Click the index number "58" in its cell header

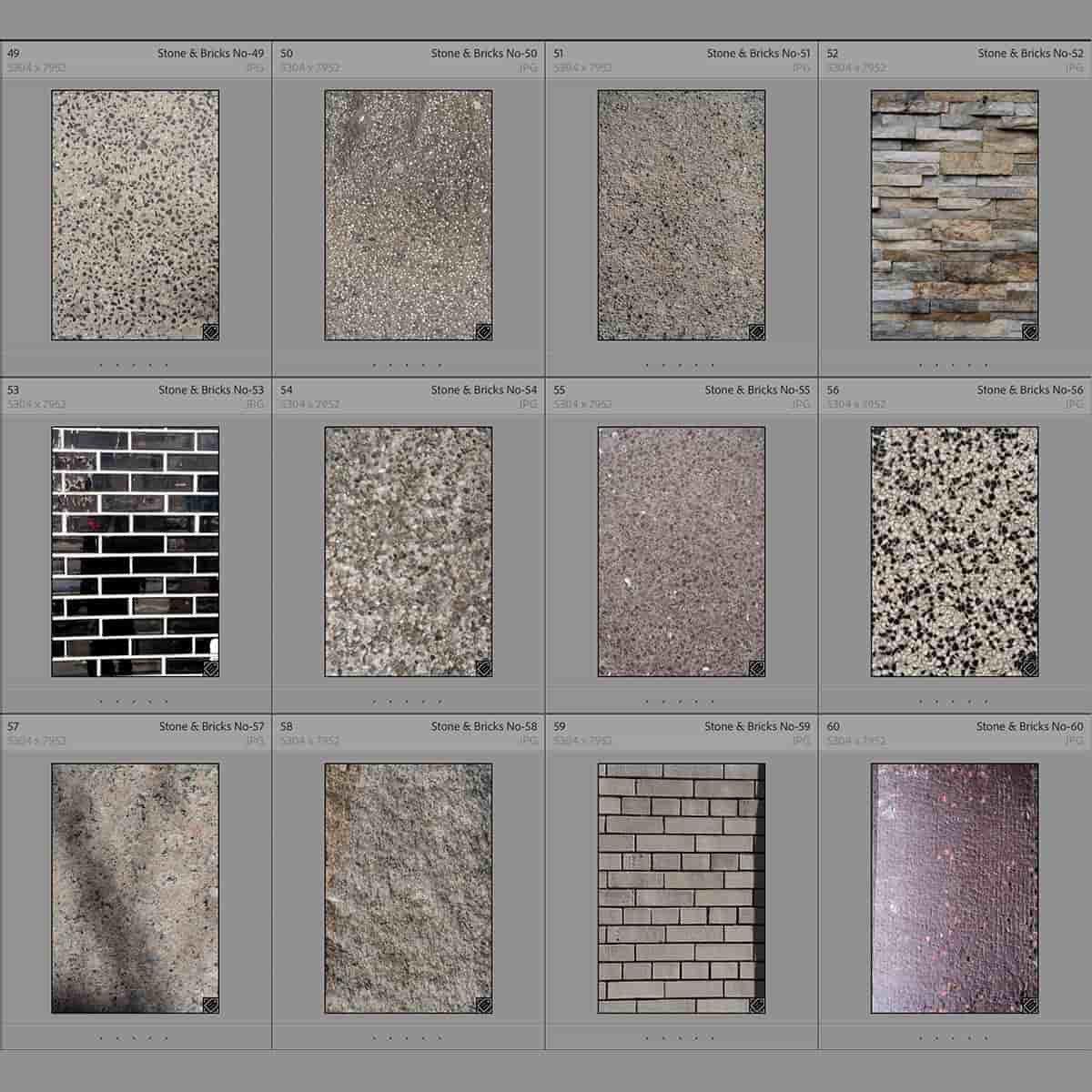pos(287,726)
